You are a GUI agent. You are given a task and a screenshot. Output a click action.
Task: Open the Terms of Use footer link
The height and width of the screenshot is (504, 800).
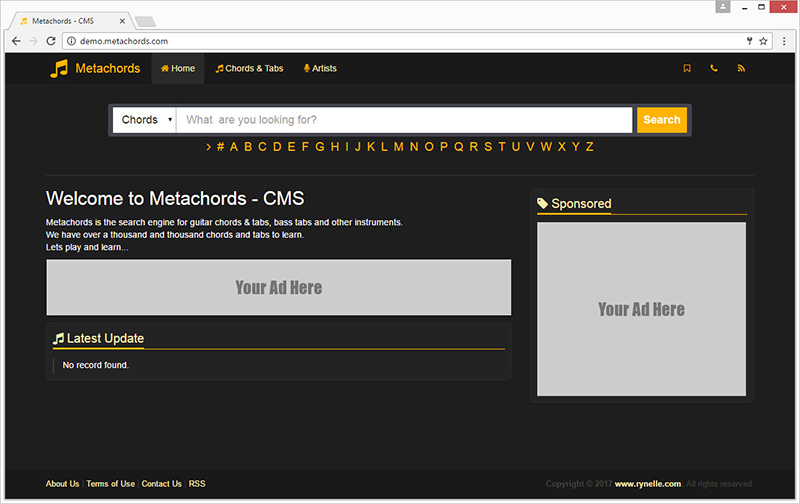(110, 484)
